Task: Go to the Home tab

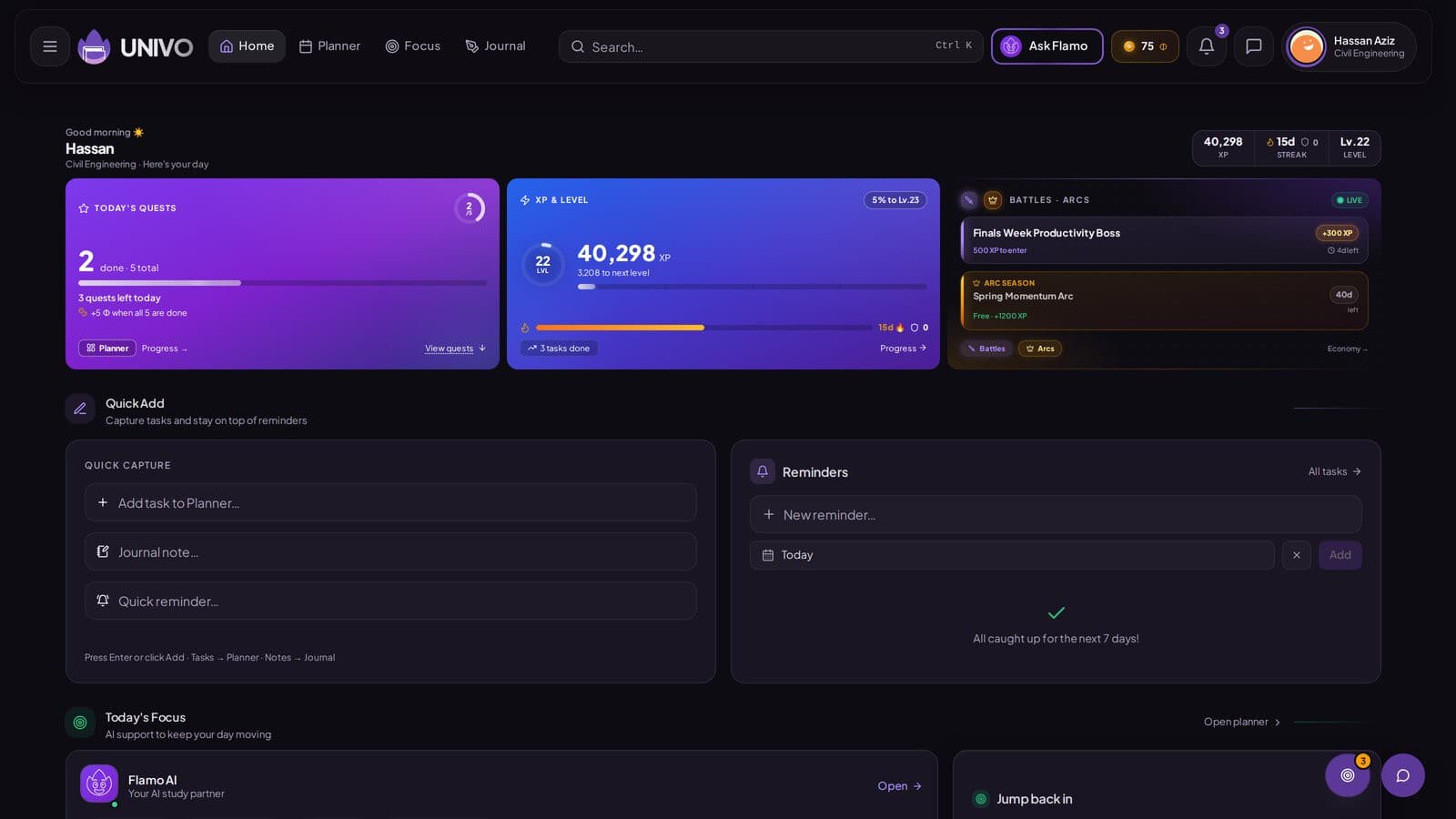Action: [x=247, y=46]
